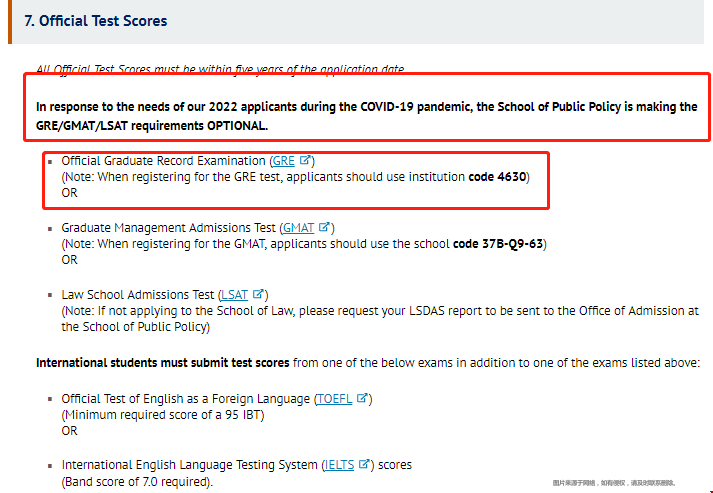Open the LSAT hyperlink
713x493 pixels.
234,295
